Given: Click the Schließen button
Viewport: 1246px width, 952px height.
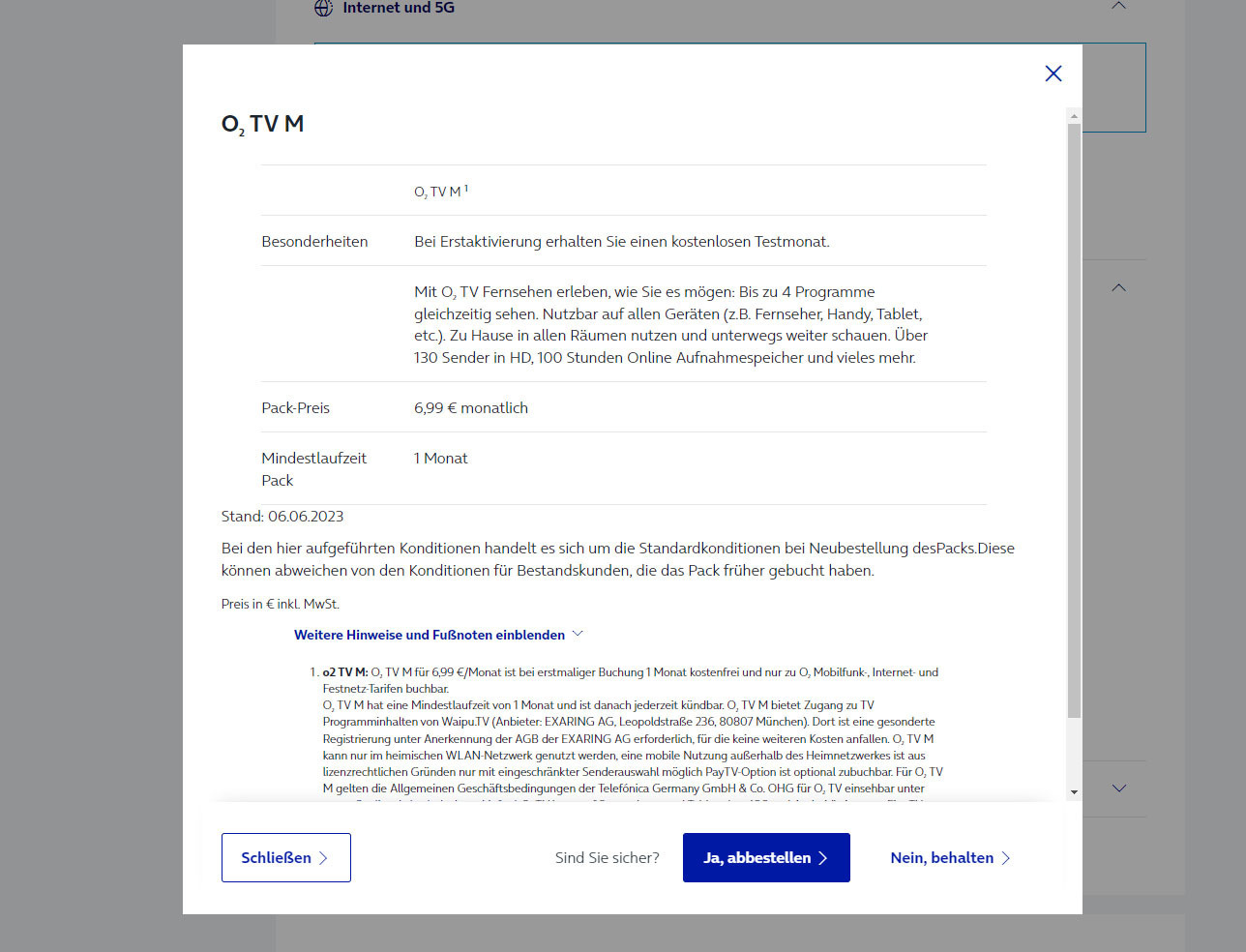Looking at the screenshot, I should click(286, 857).
